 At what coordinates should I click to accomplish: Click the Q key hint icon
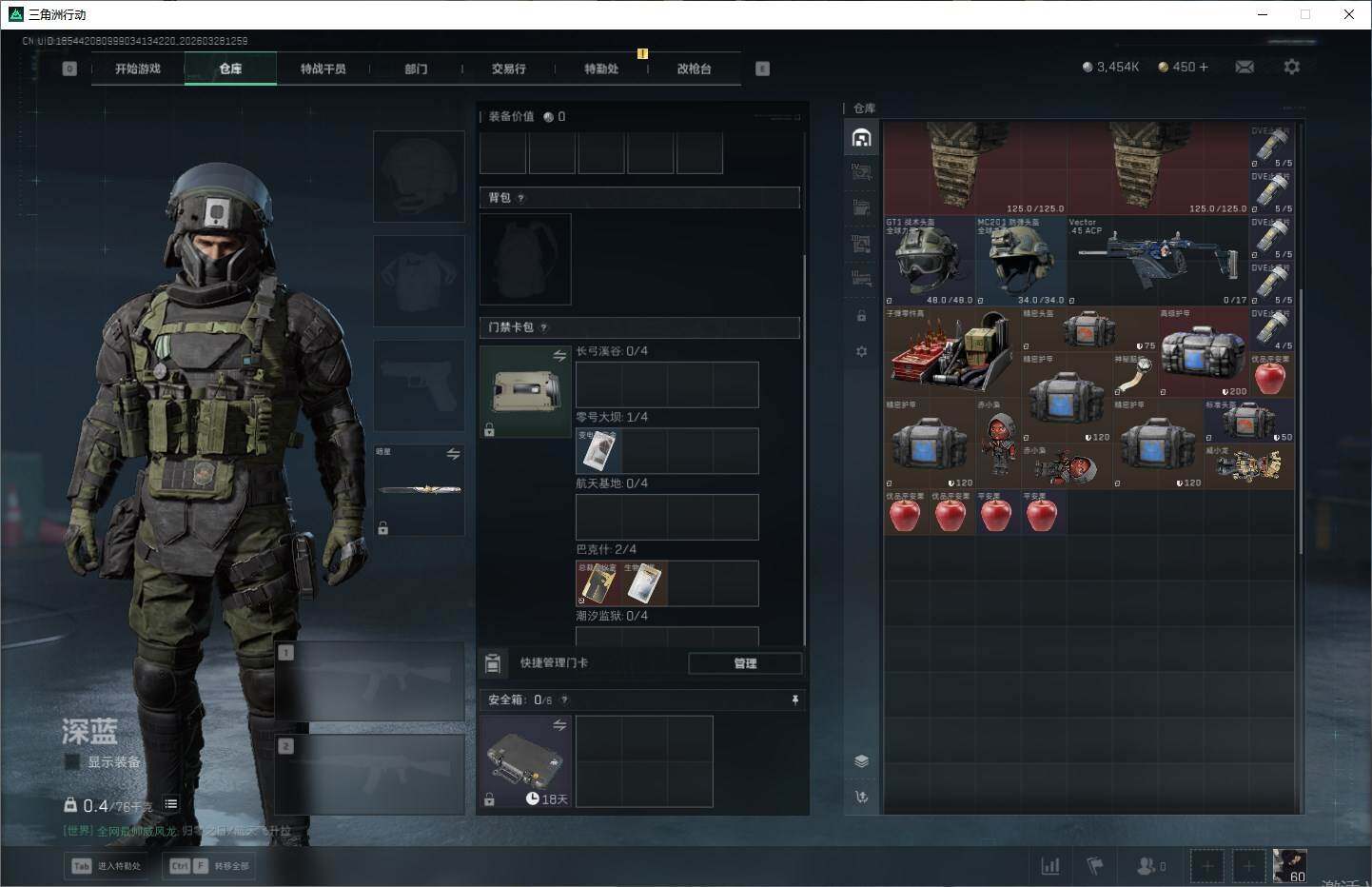[69, 69]
